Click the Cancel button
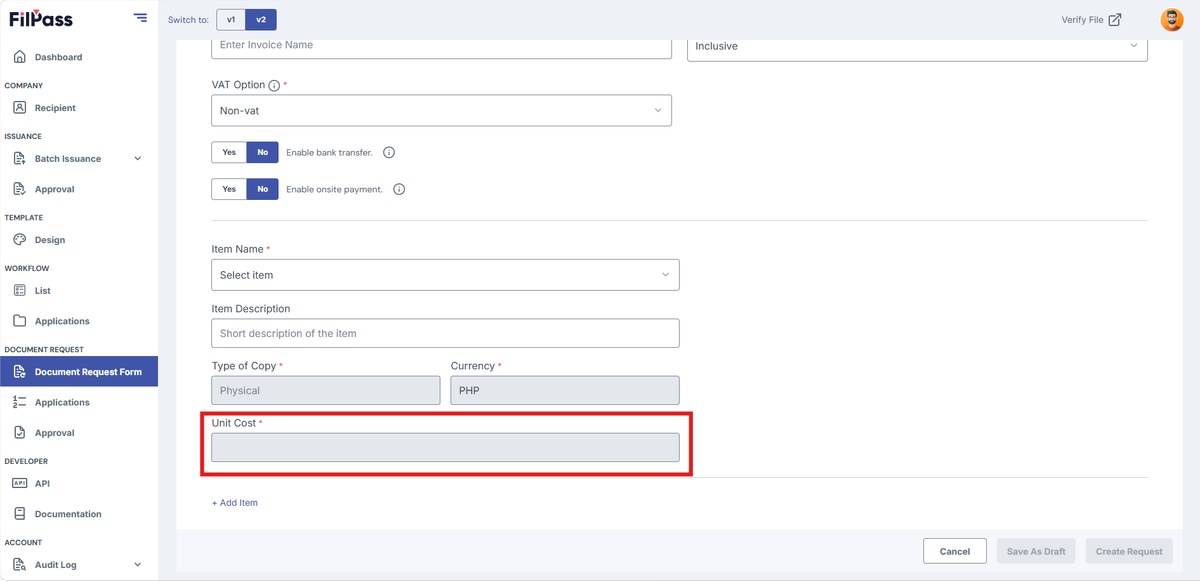Image resolution: width=1200 pixels, height=582 pixels. click(955, 551)
